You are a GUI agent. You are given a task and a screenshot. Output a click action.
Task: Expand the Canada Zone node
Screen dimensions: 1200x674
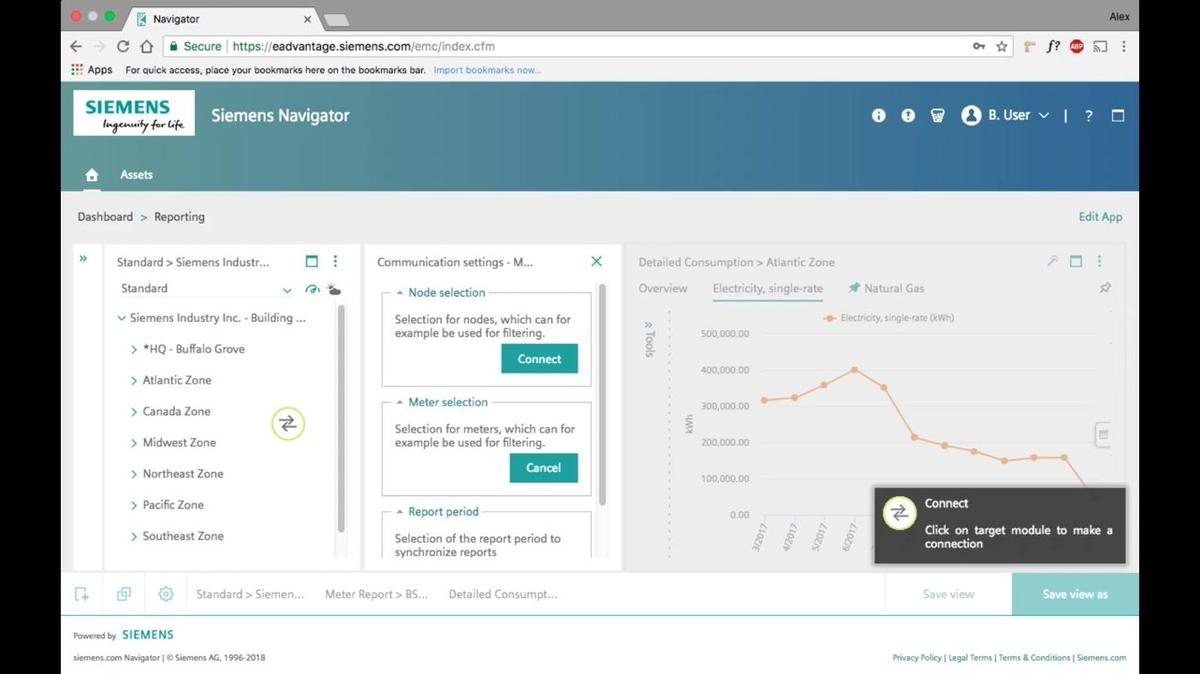point(134,411)
